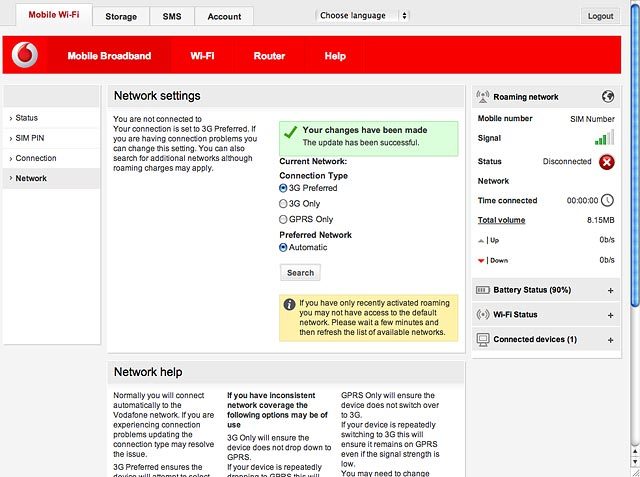Screen dimensions: 640x477
Task: Click the roaming network antenna icon
Action: 483,97
